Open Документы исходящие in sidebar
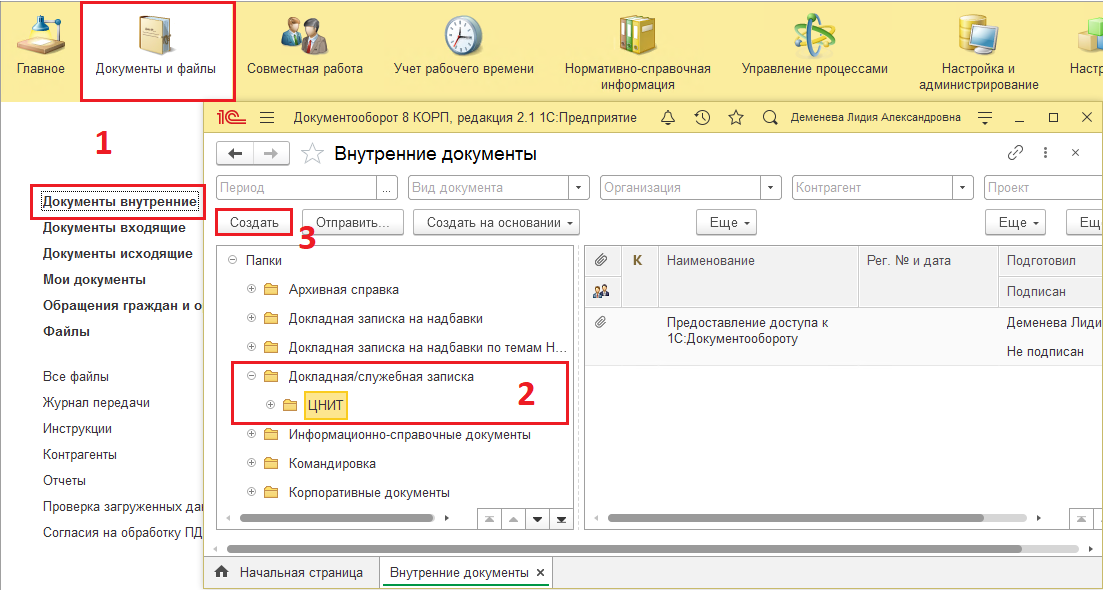 coord(117,254)
